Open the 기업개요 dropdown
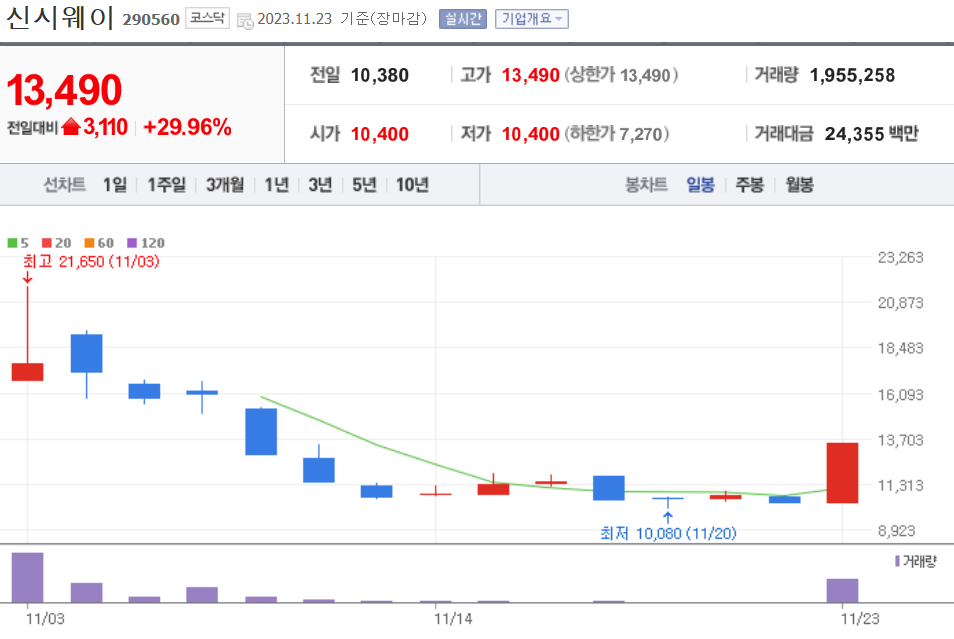 pos(532,19)
